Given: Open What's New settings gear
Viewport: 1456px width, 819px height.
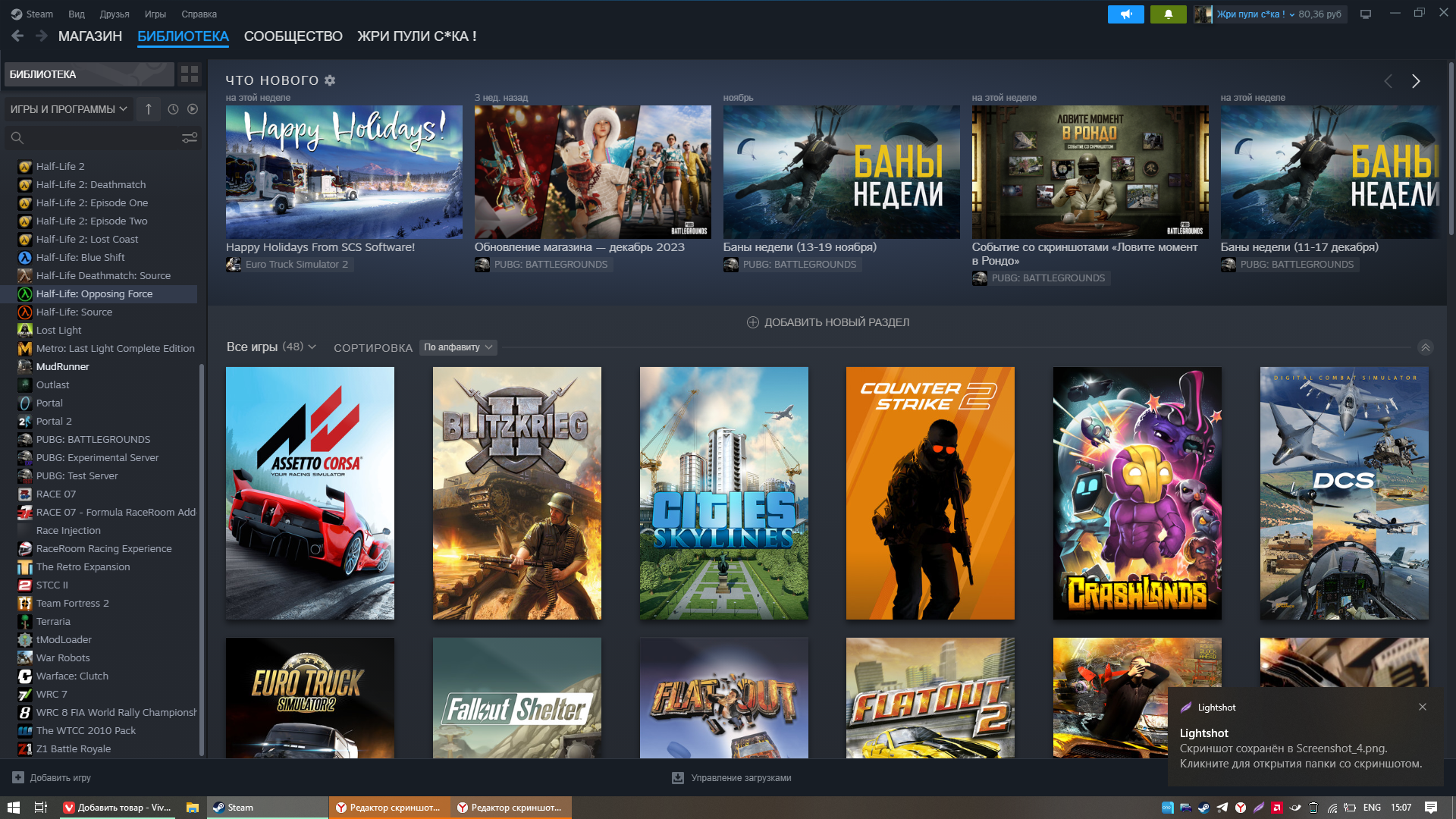Looking at the screenshot, I should coord(330,80).
